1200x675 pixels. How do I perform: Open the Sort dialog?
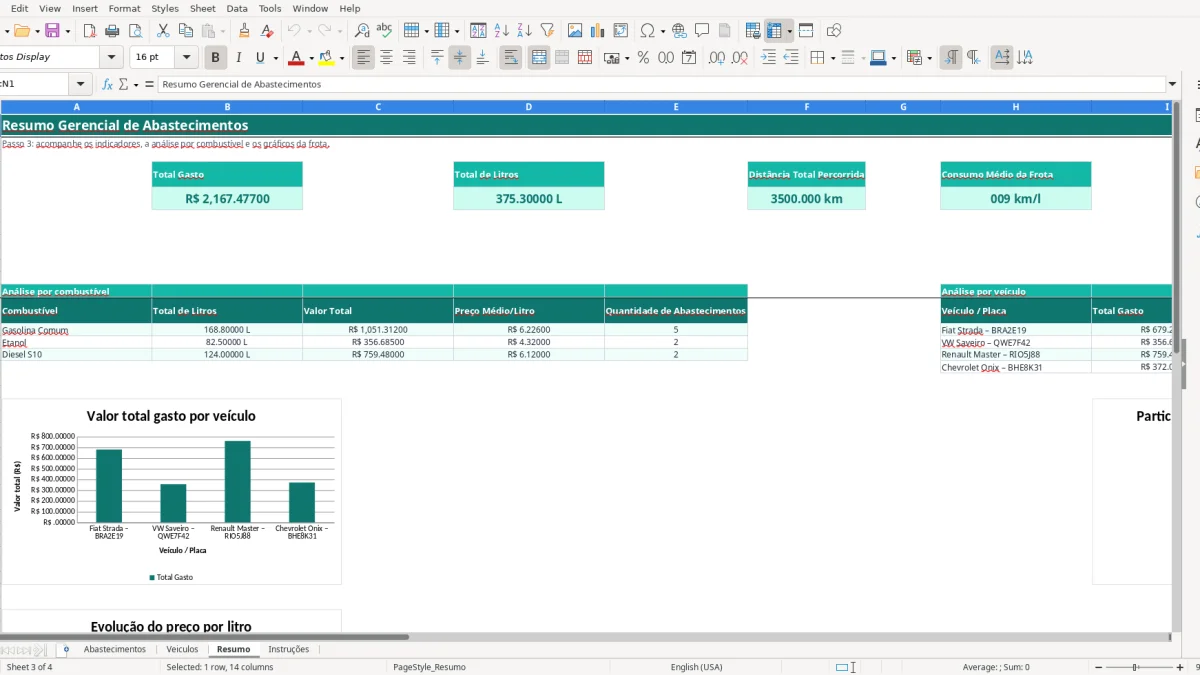(x=479, y=31)
